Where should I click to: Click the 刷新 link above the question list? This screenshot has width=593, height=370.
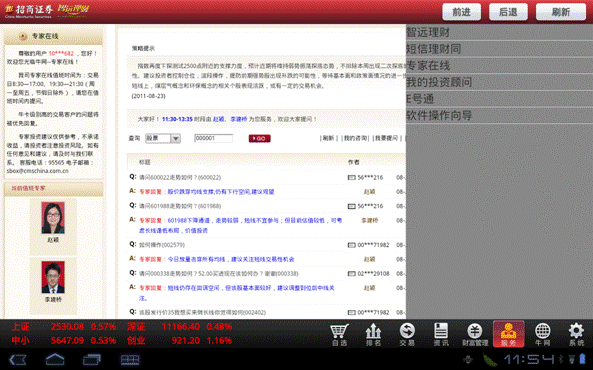click(328, 138)
